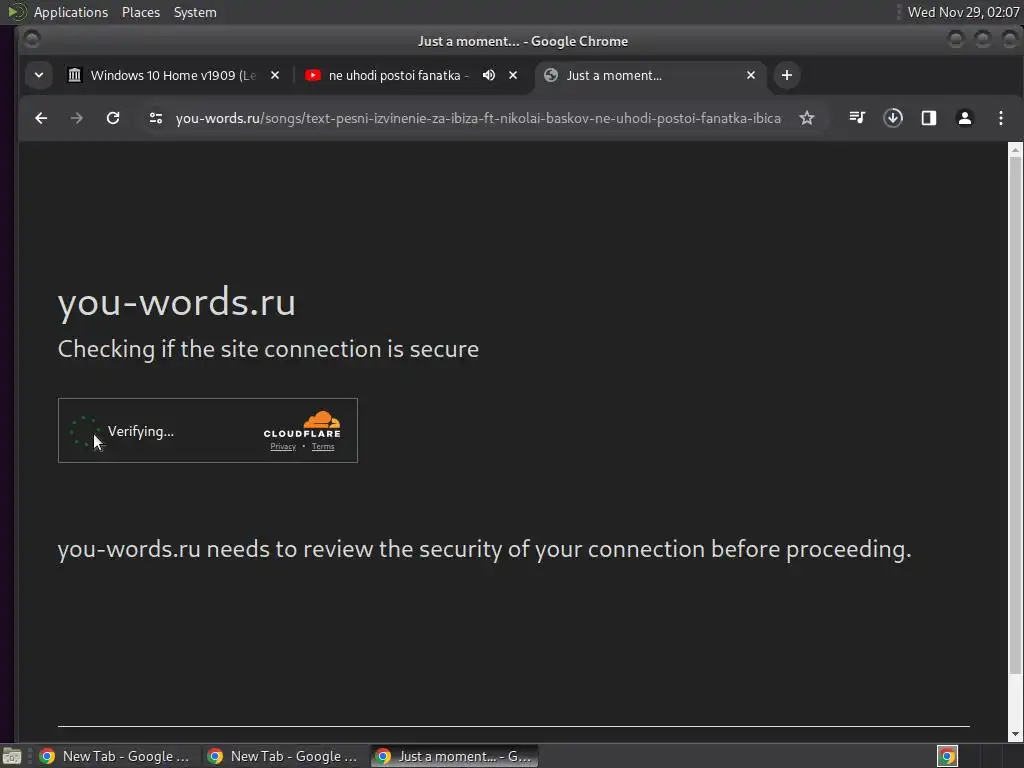Open Cloudflare Privacy link
1024x768 pixels.
point(283,447)
